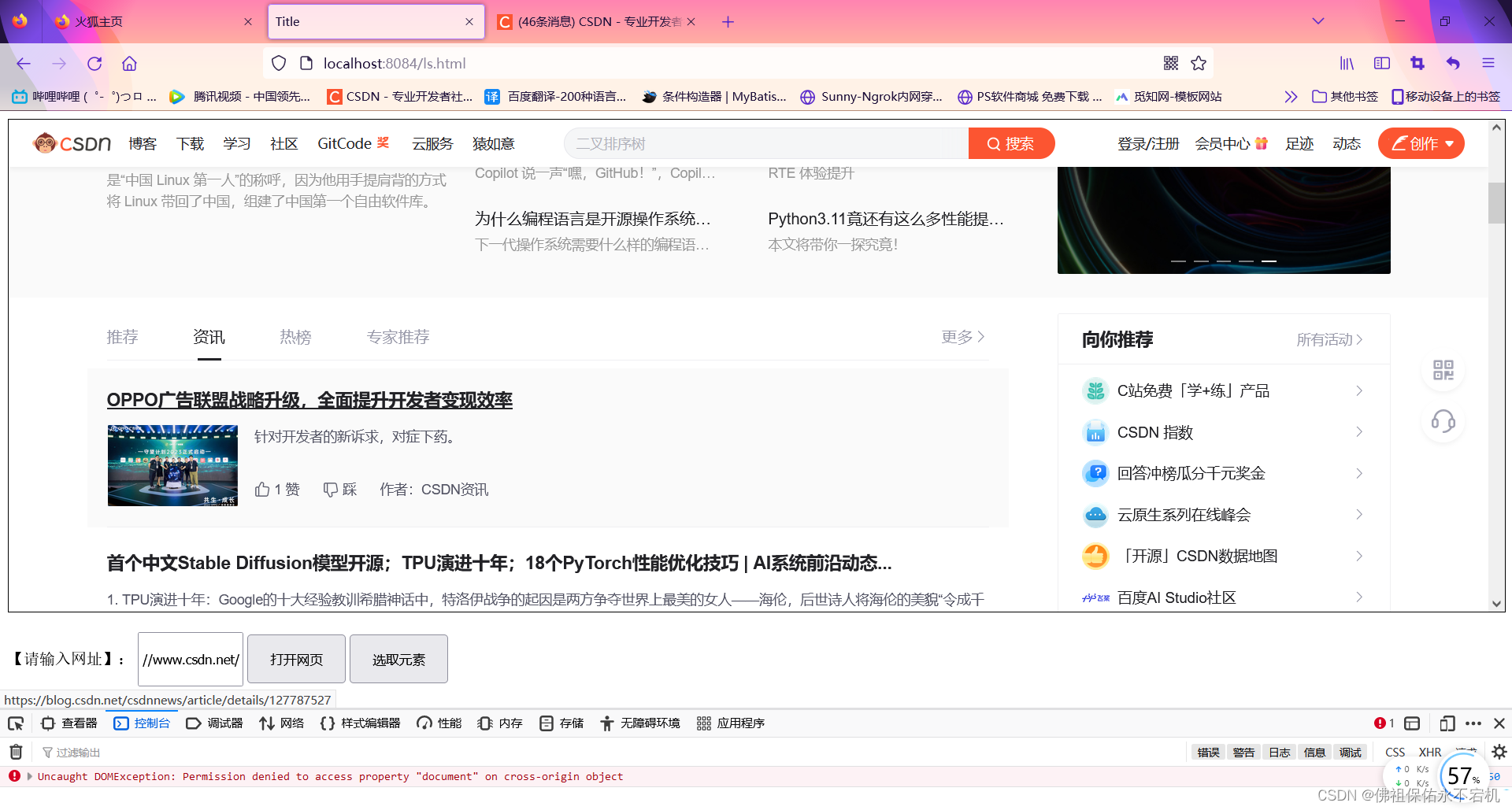Toggle the 警告 console filter
The image size is (1512, 810).
click(1243, 753)
